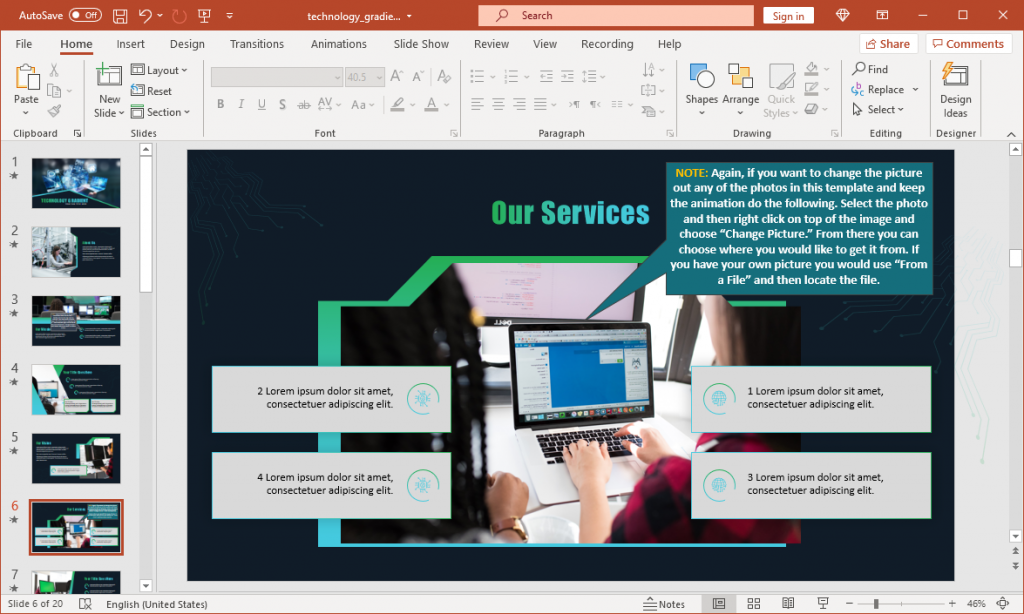Open the Animations ribbon tab

tap(338, 43)
